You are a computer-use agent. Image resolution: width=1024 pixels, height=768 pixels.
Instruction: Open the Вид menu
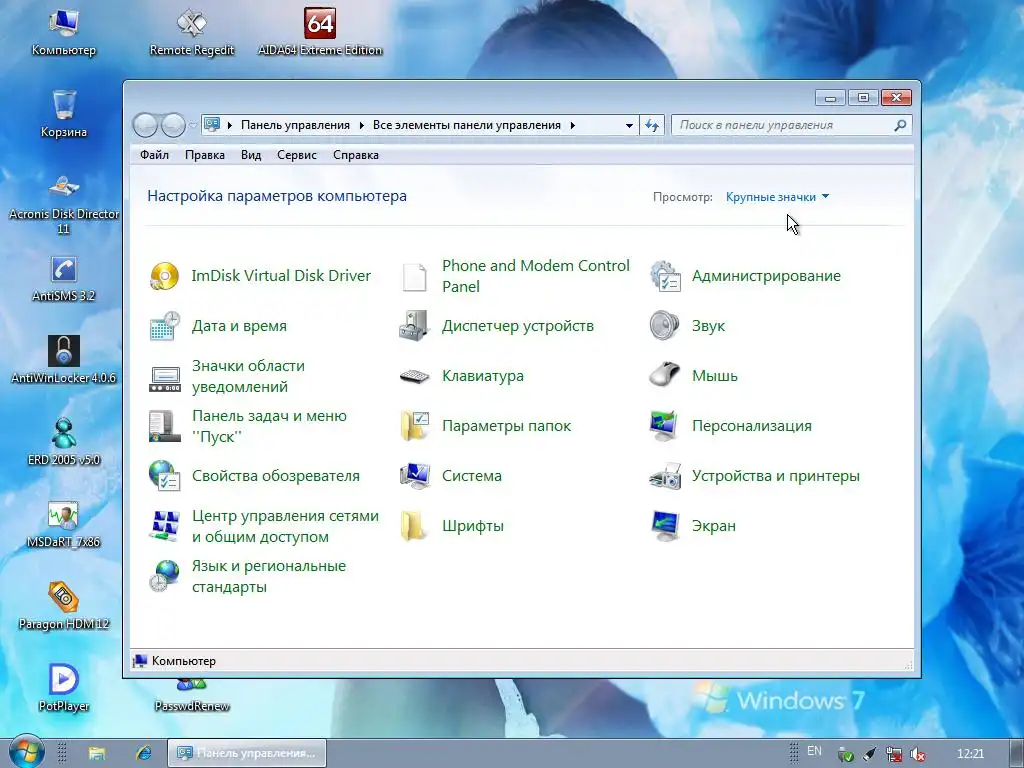click(251, 155)
